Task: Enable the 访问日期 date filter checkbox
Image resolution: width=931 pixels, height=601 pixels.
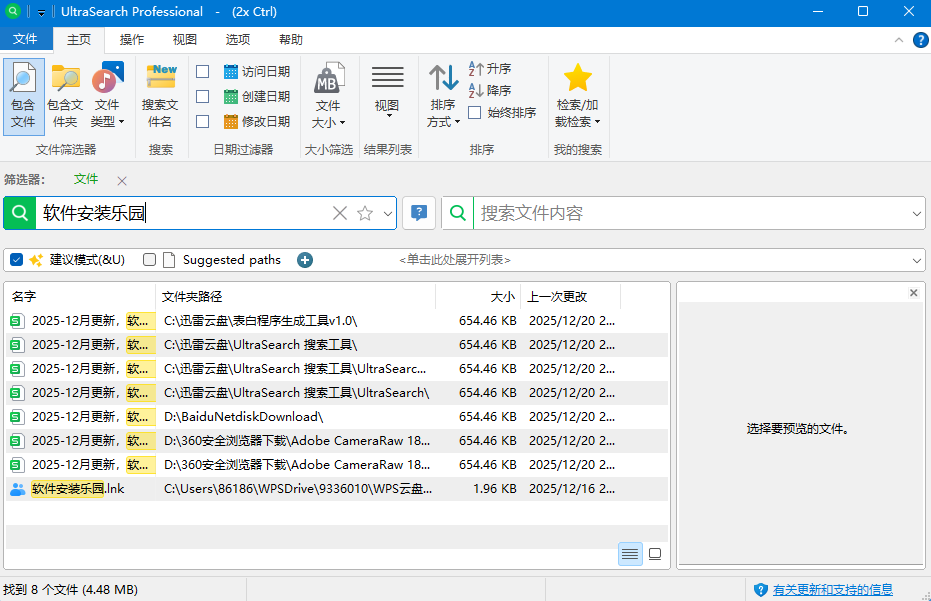Action: [203, 72]
